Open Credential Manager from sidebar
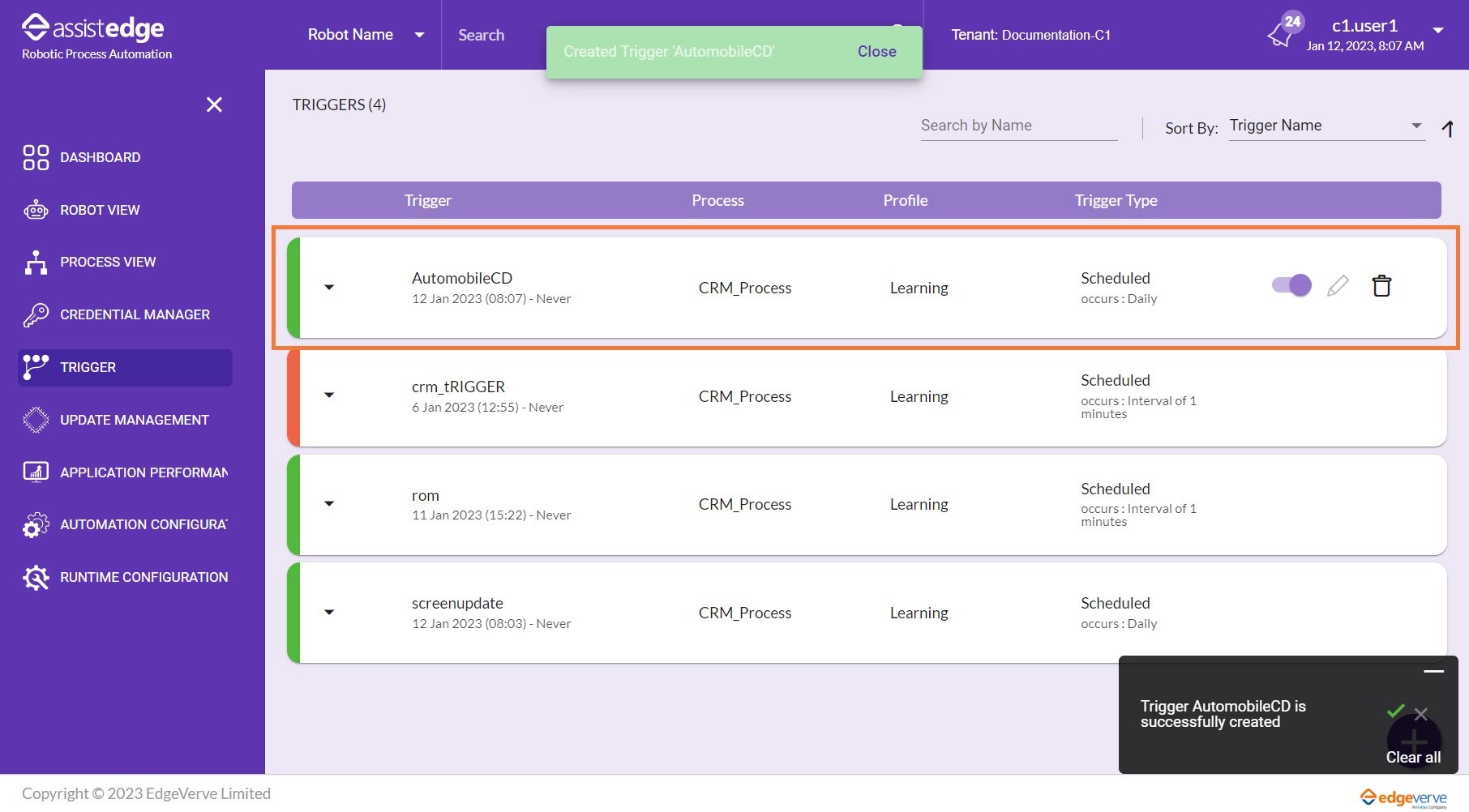The width and height of the screenshot is (1469, 812). (135, 314)
